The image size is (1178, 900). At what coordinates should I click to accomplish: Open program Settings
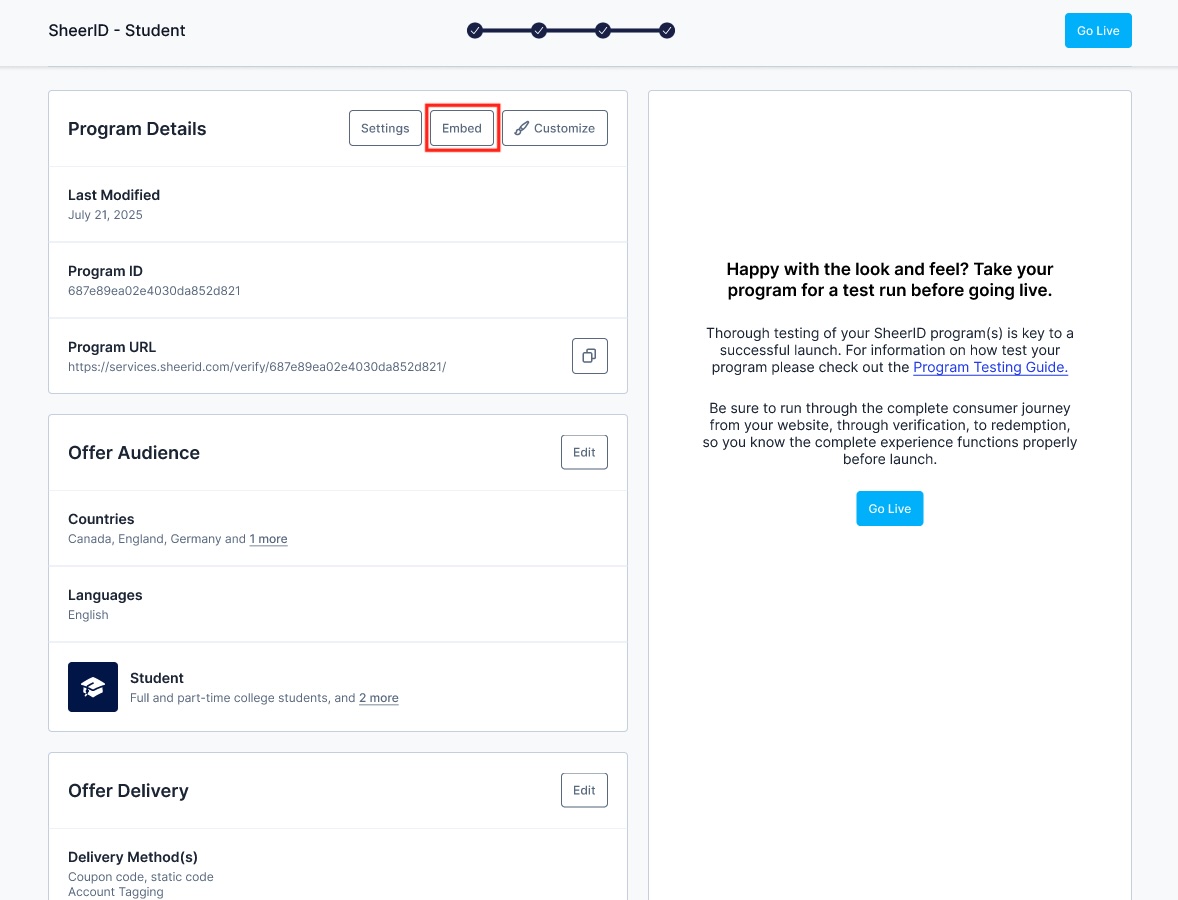click(385, 128)
